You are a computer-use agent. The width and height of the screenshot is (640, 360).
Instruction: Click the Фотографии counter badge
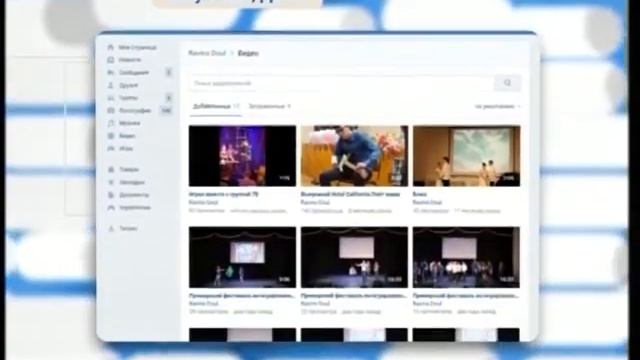click(166, 111)
